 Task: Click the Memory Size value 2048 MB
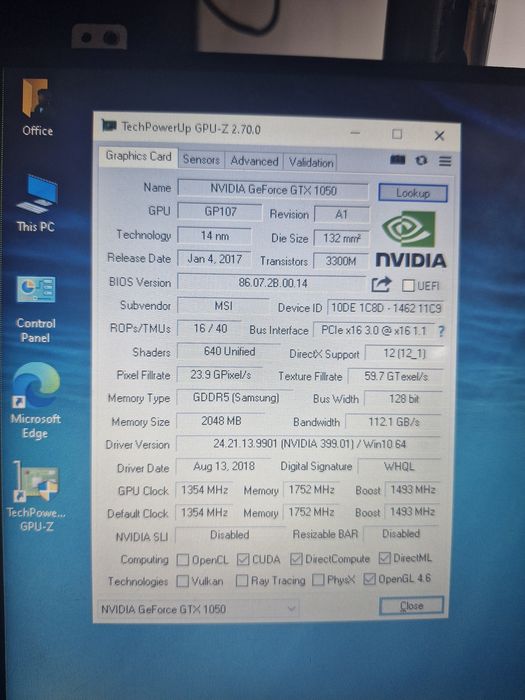click(x=221, y=421)
